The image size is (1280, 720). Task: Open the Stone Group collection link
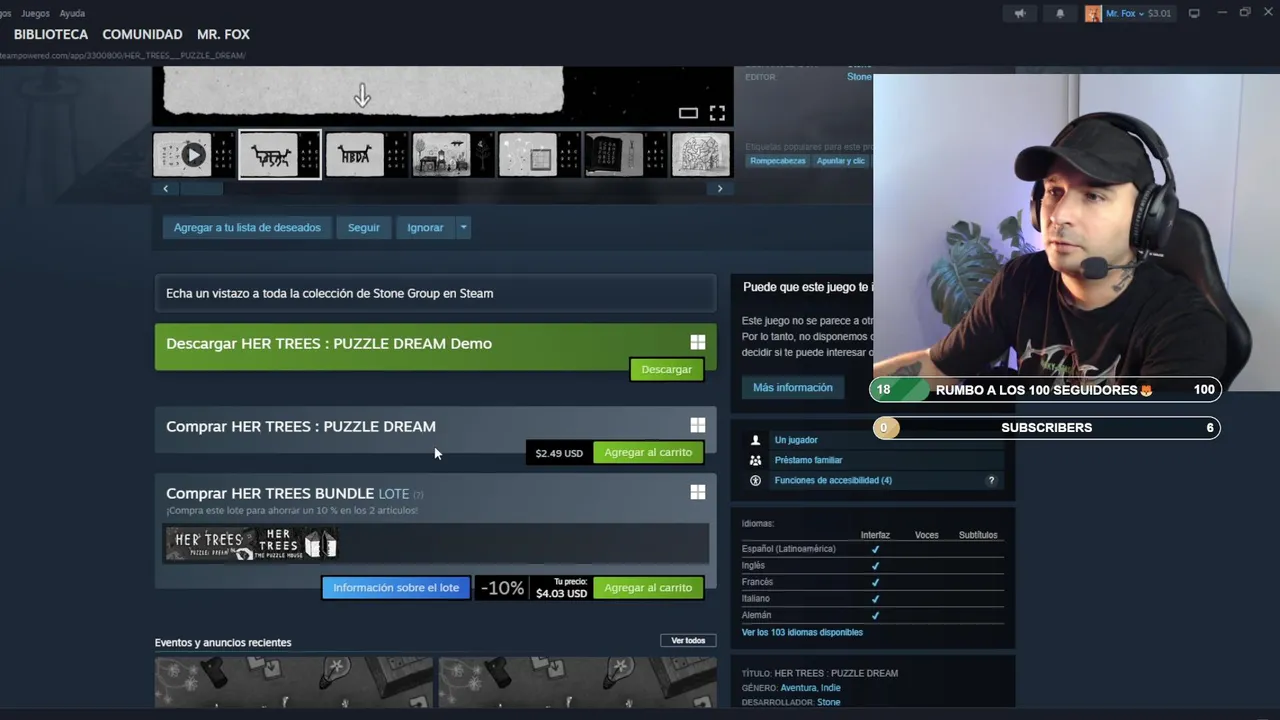(x=435, y=293)
